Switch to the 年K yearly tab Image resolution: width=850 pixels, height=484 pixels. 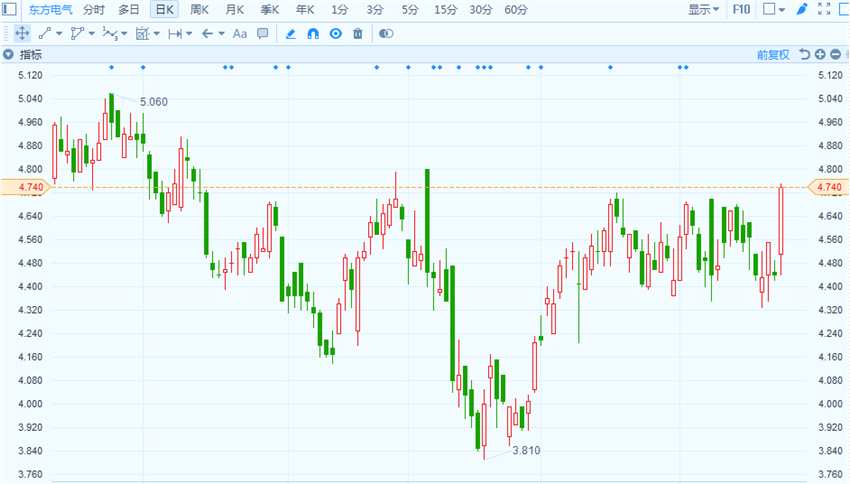(x=305, y=9)
